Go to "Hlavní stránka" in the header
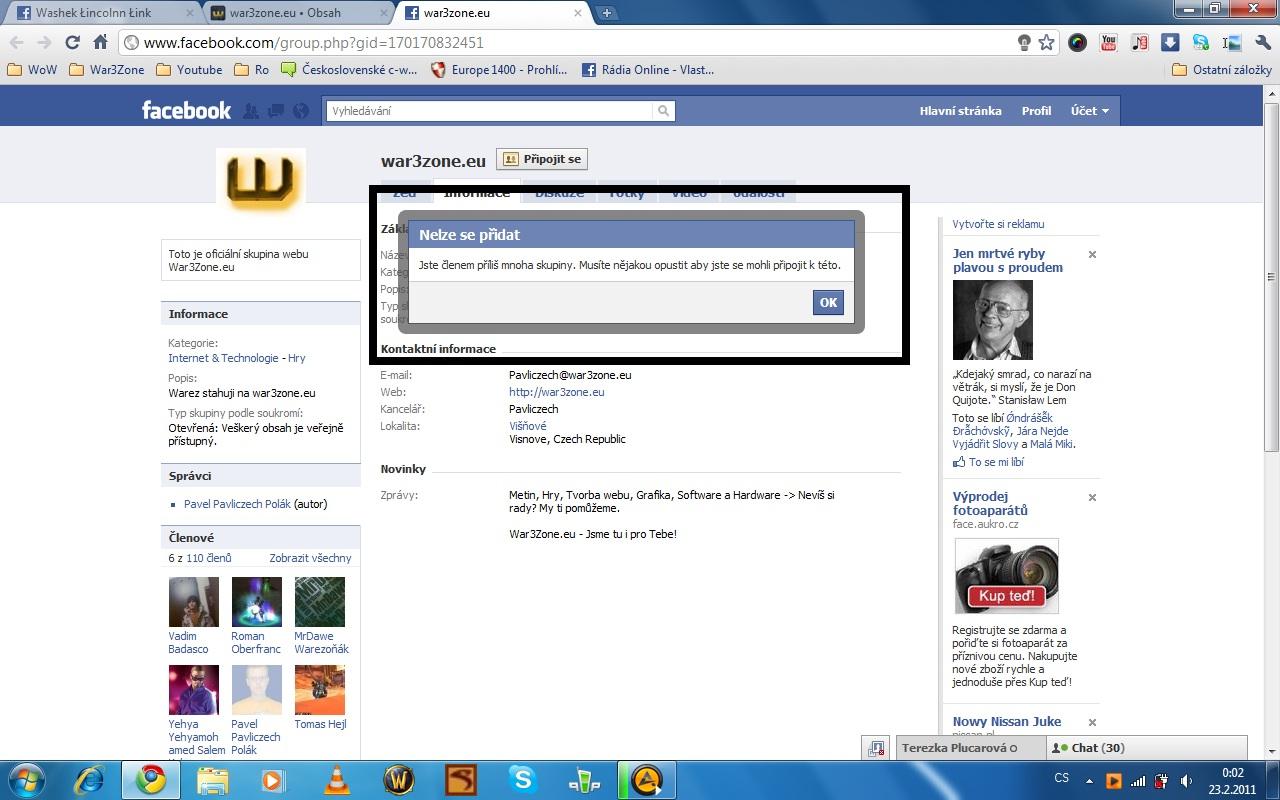This screenshot has width=1280, height=800. [960, 111]
